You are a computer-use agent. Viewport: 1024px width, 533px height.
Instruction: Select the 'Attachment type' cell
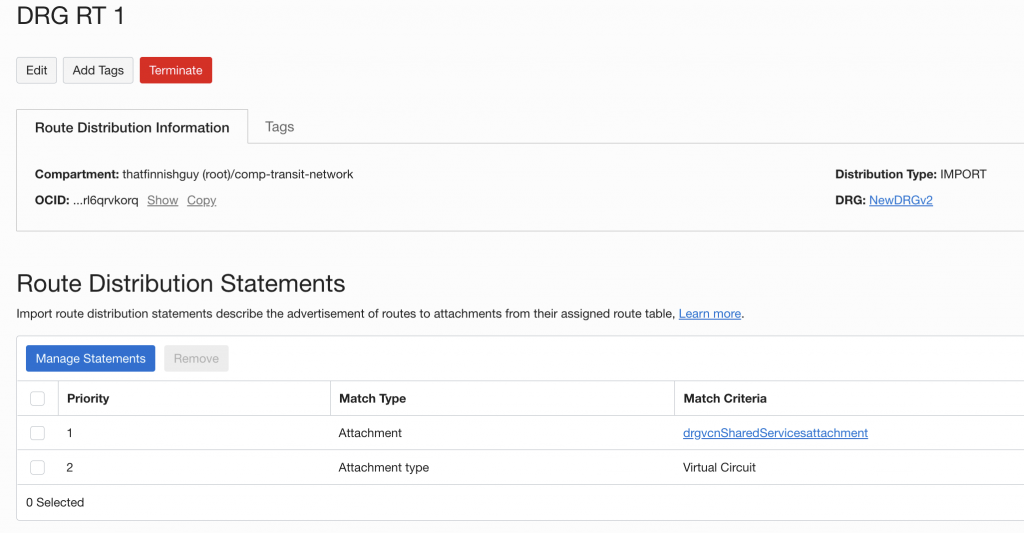383,468
